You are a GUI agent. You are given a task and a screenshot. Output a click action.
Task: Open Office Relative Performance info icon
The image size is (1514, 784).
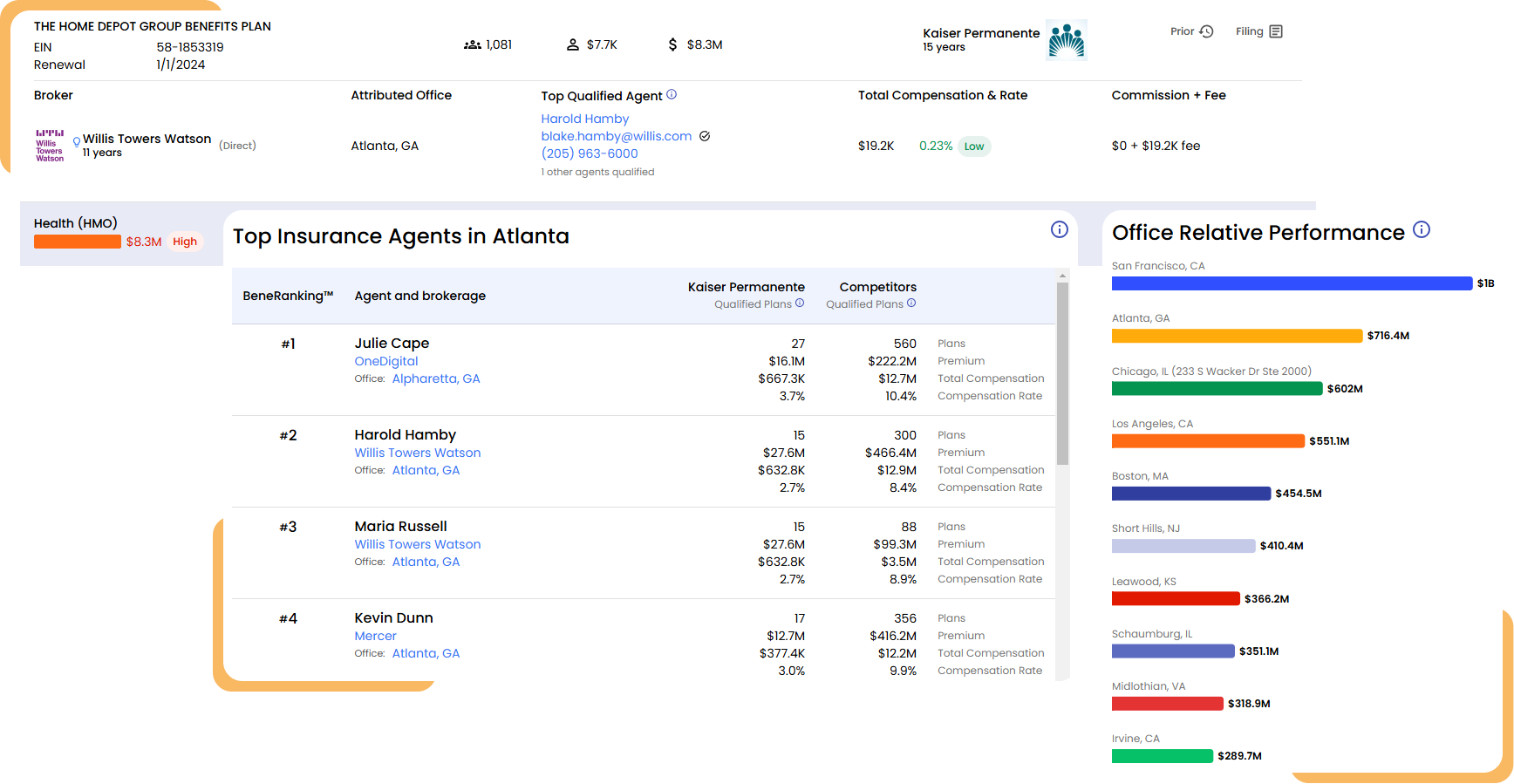1422,229
